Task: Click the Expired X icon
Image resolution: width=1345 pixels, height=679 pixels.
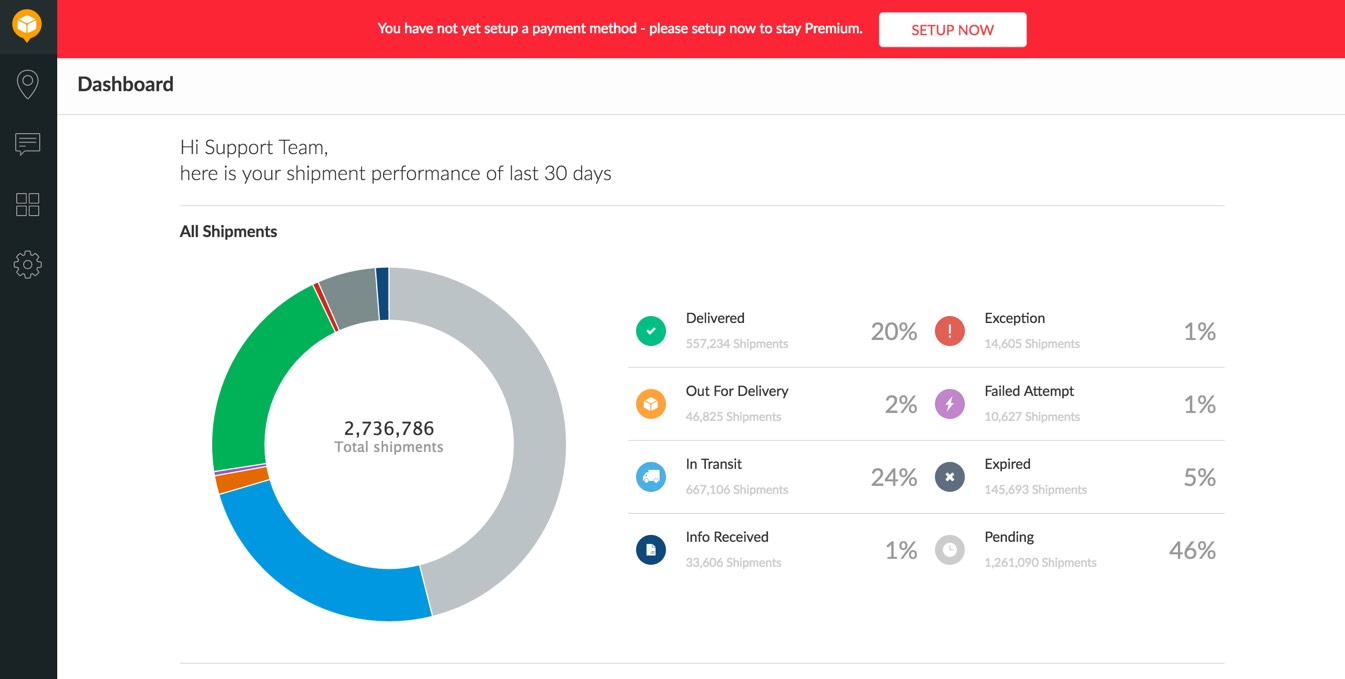Action: [x=949, y=477]
